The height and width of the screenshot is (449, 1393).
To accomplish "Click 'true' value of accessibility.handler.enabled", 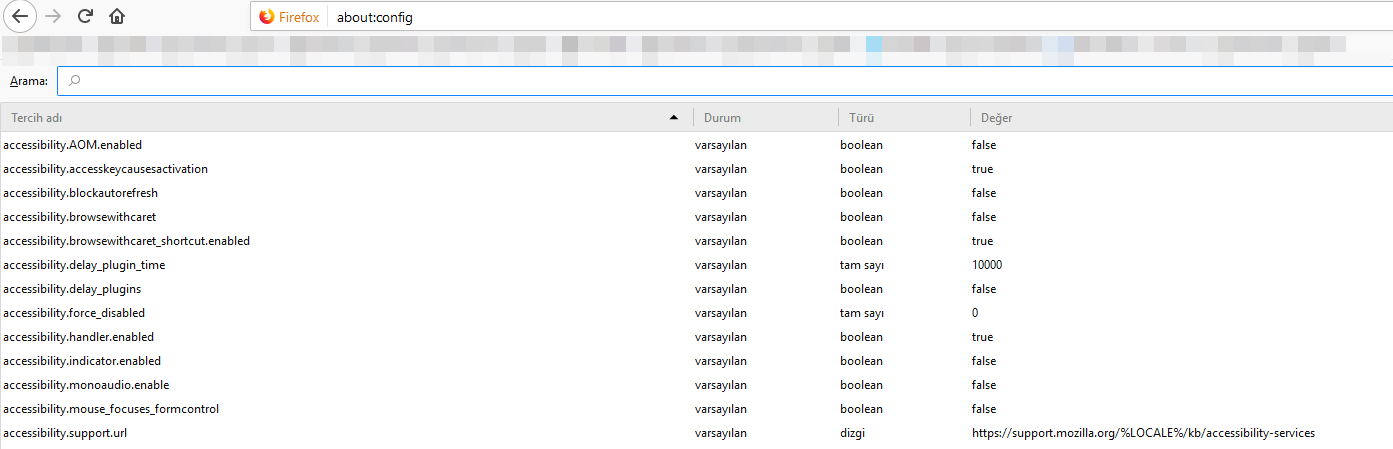I will (x=982, y=337).
